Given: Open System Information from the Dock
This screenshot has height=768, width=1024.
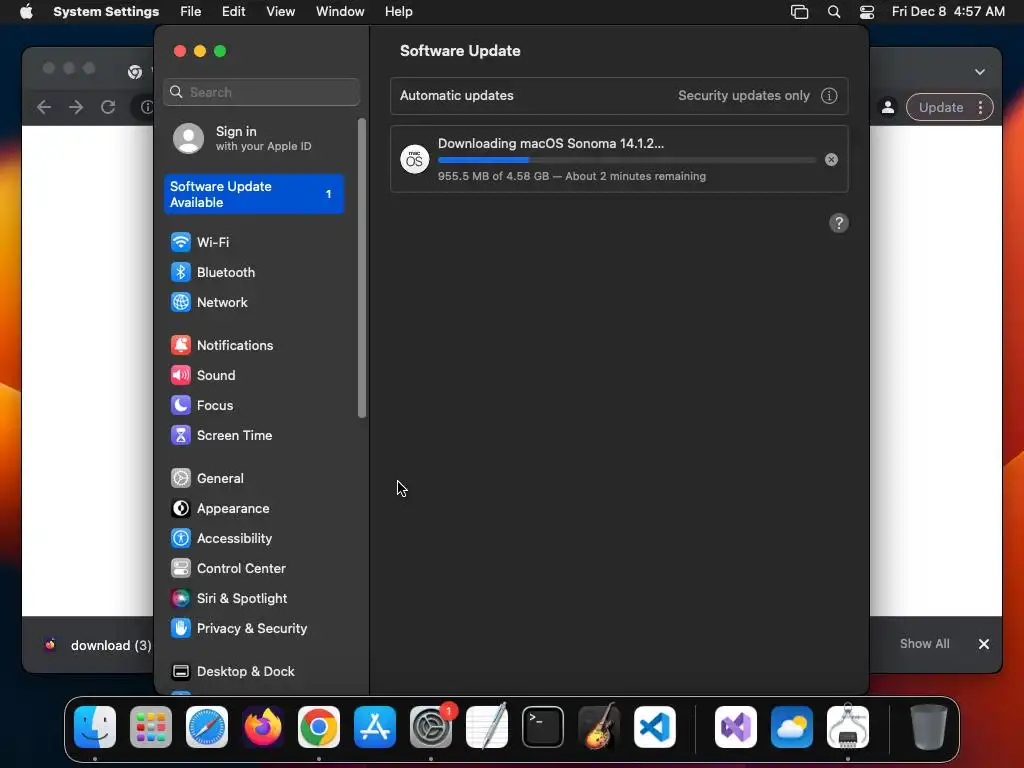Looking at the screenshot, I should pyautogui.click(x=848, y=726).
